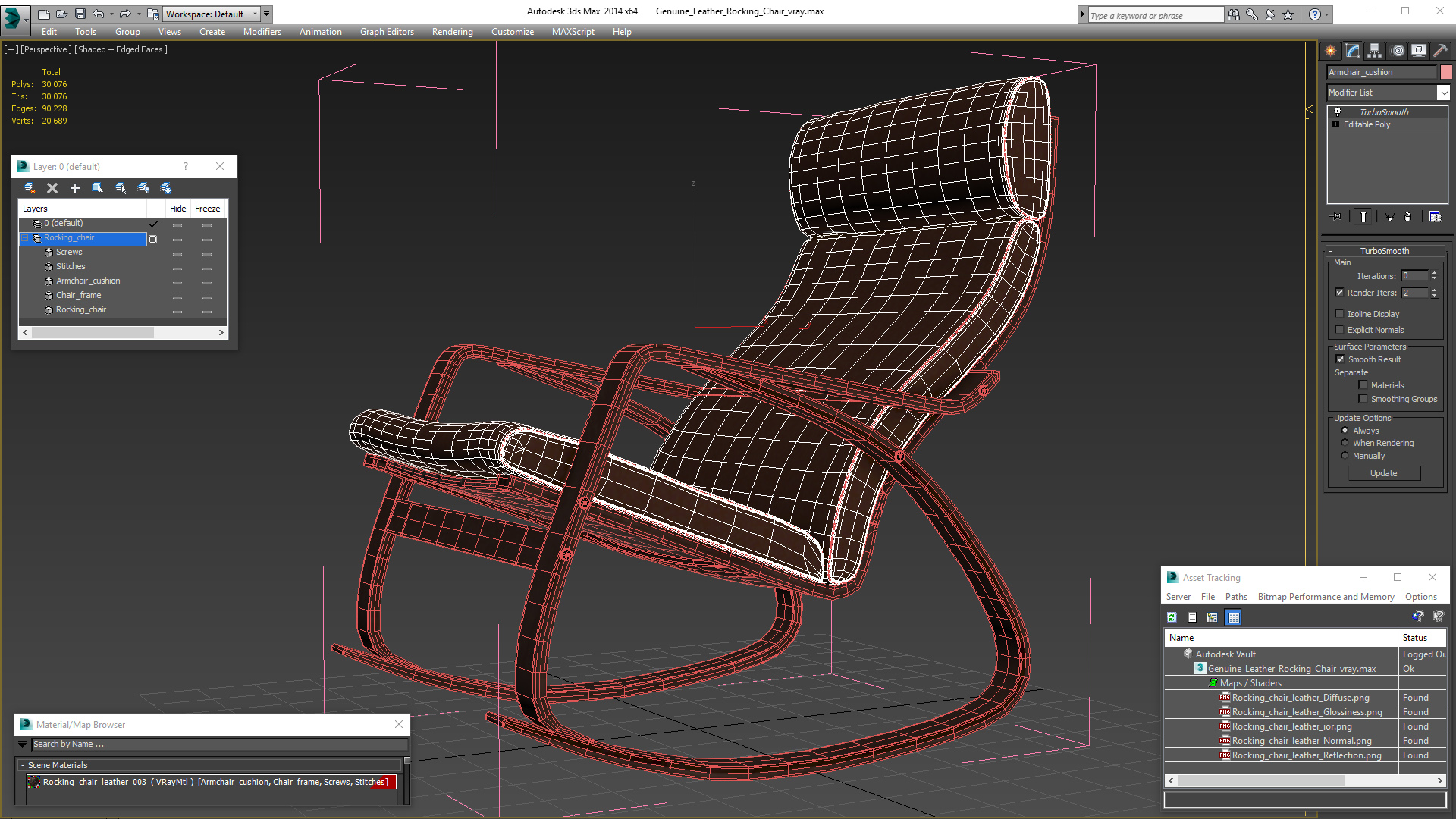
Task: Click Select highlighted objects and layers icon
Action: (x=98, y=188)
